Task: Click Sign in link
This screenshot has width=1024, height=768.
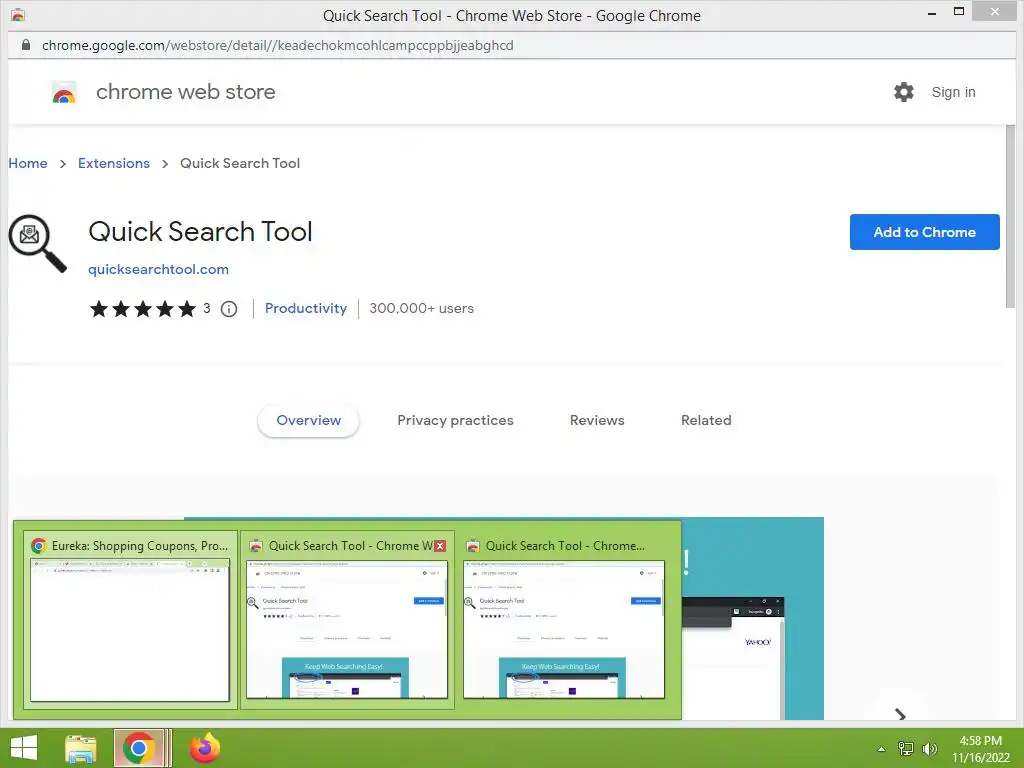Action: (953, 92)
